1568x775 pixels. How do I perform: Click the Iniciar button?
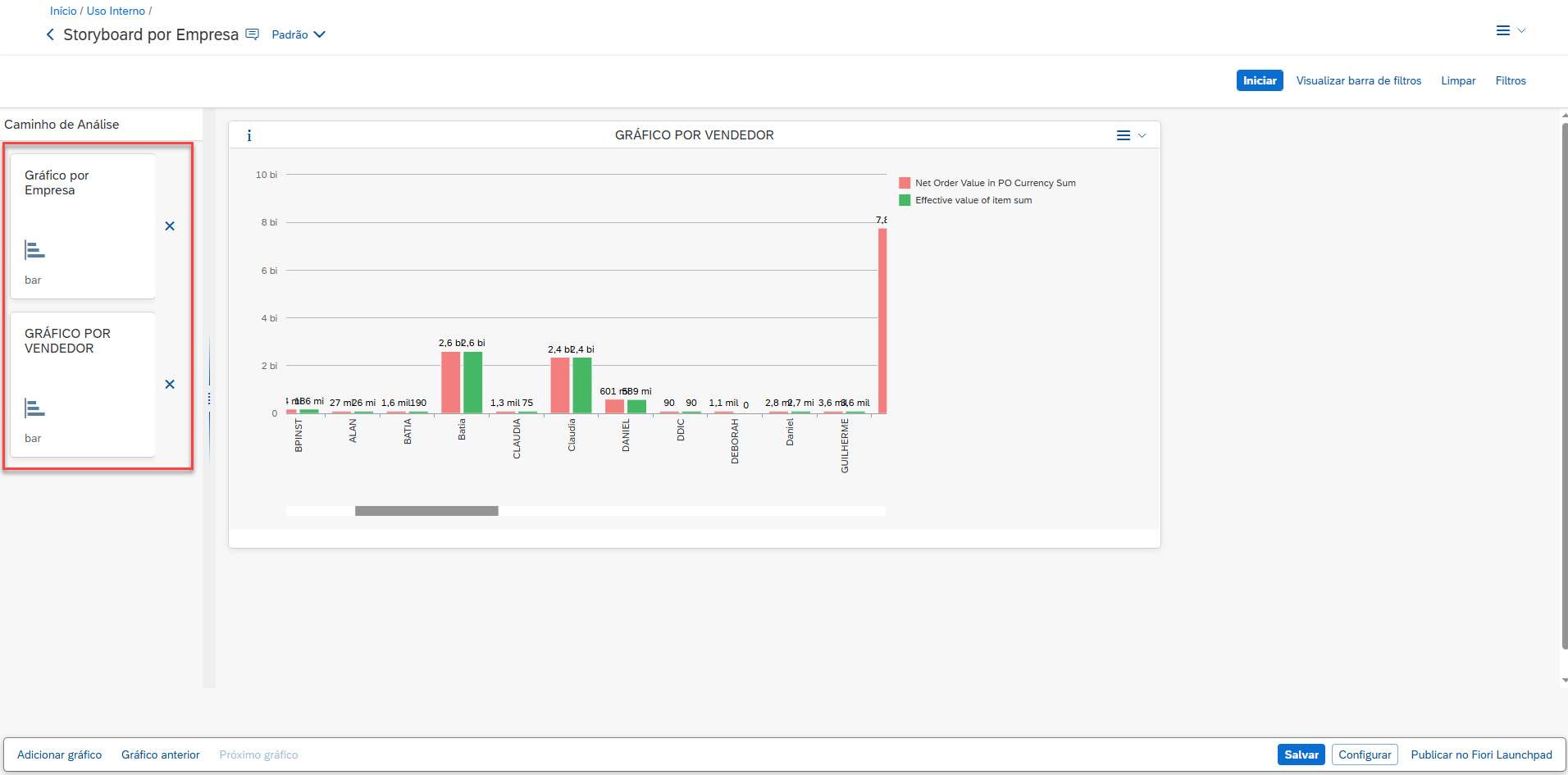pyautogui.click(x=1259, y=80)
